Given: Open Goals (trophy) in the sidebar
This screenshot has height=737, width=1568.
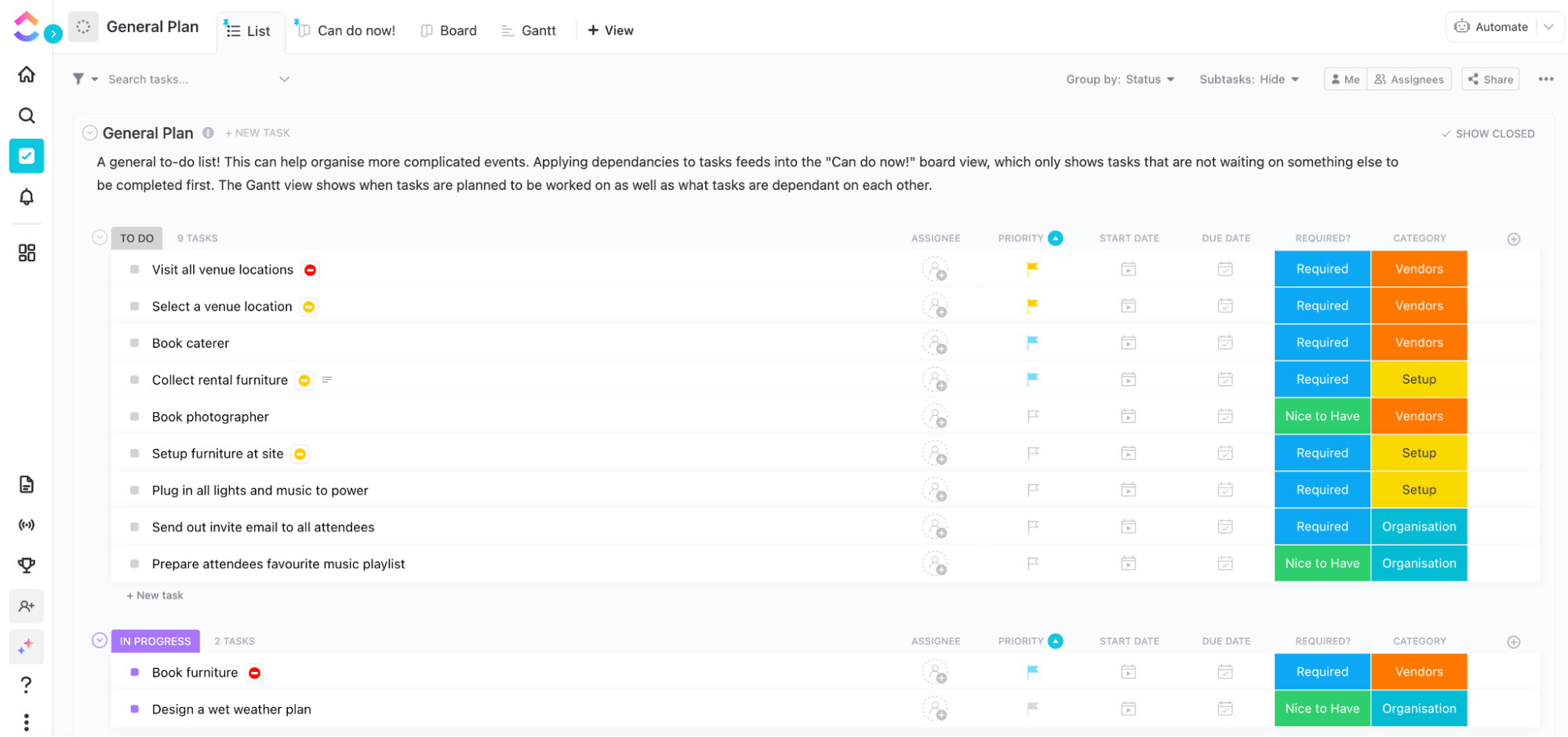Looking at the screenshot, I should coord(26,564).
